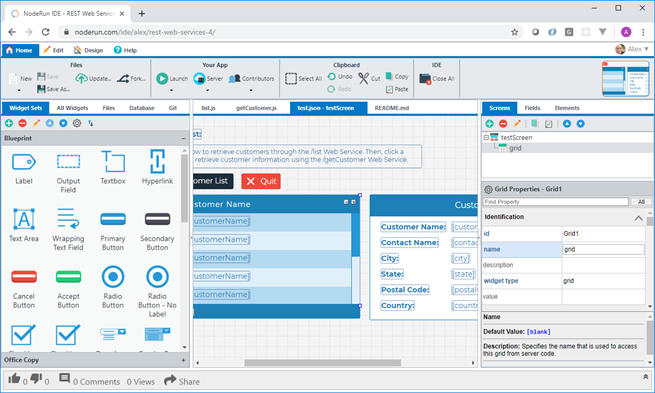Open the Database tab
The image size is (655, 393).
[x=142, y=108]
